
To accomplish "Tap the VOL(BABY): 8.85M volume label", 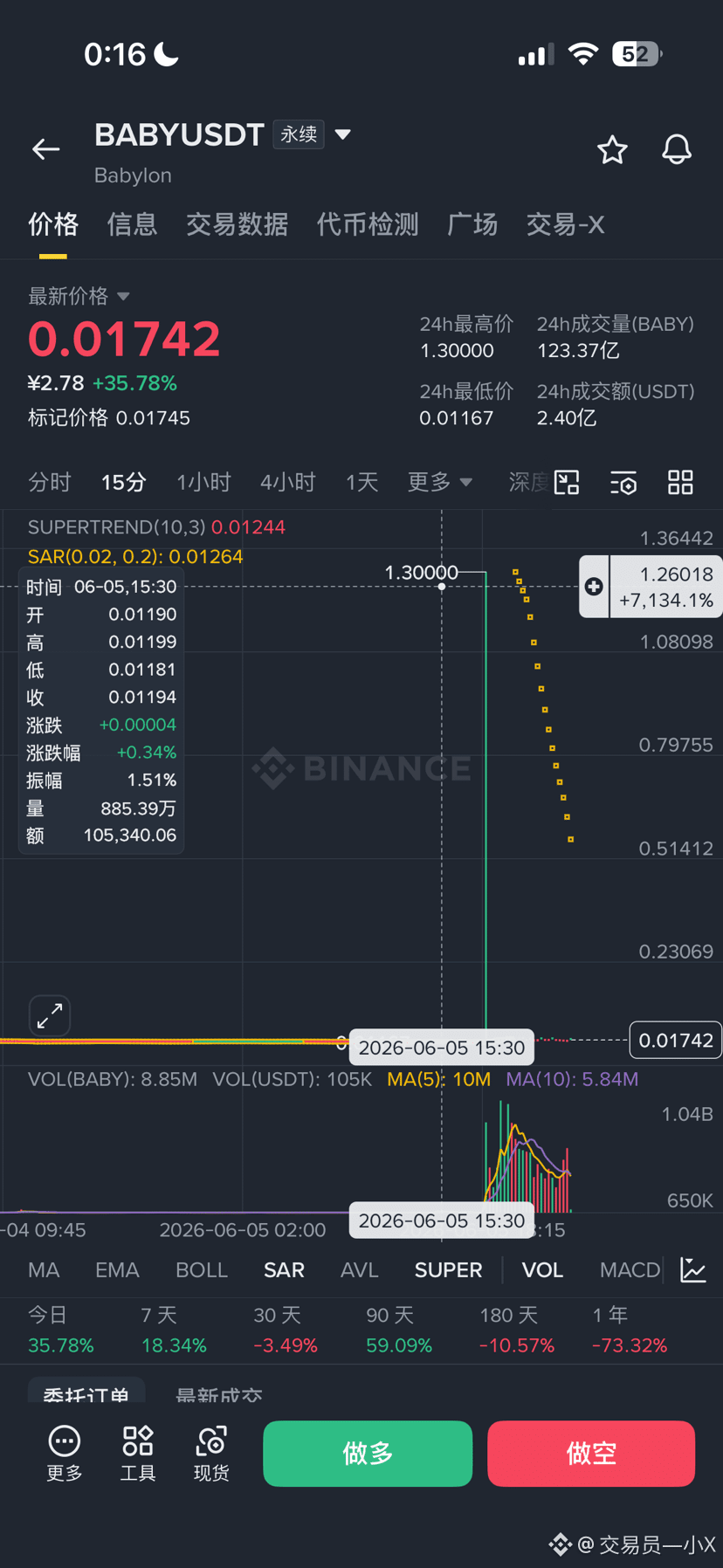I will 113,1079.
